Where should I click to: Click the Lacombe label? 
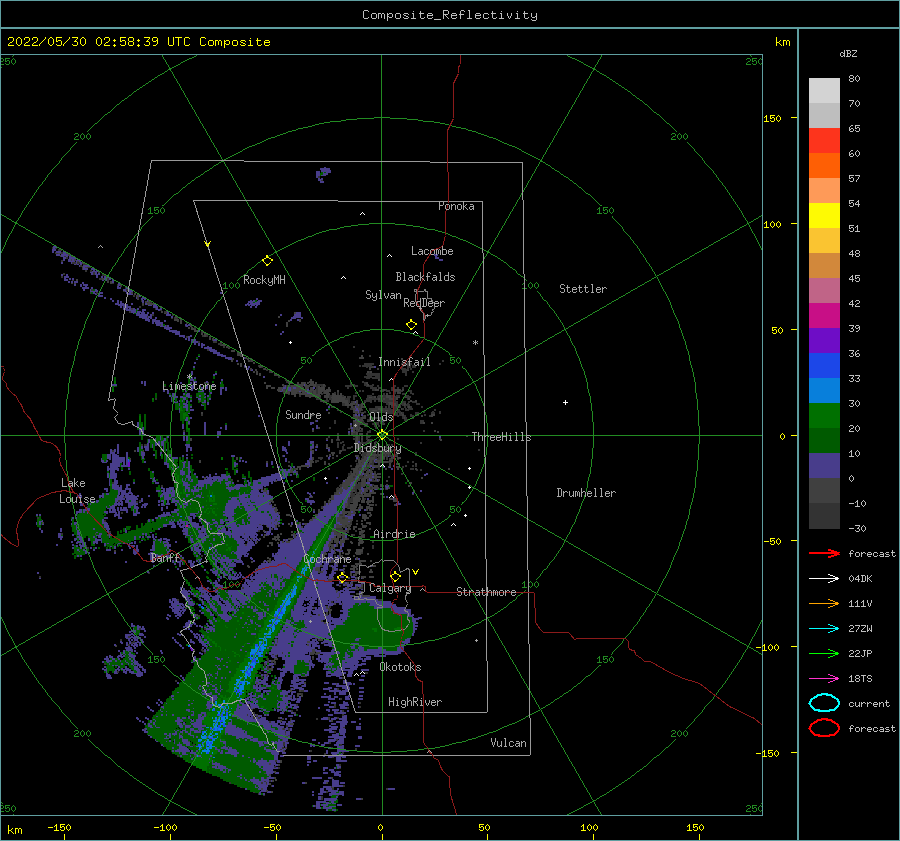pos(432,251)
